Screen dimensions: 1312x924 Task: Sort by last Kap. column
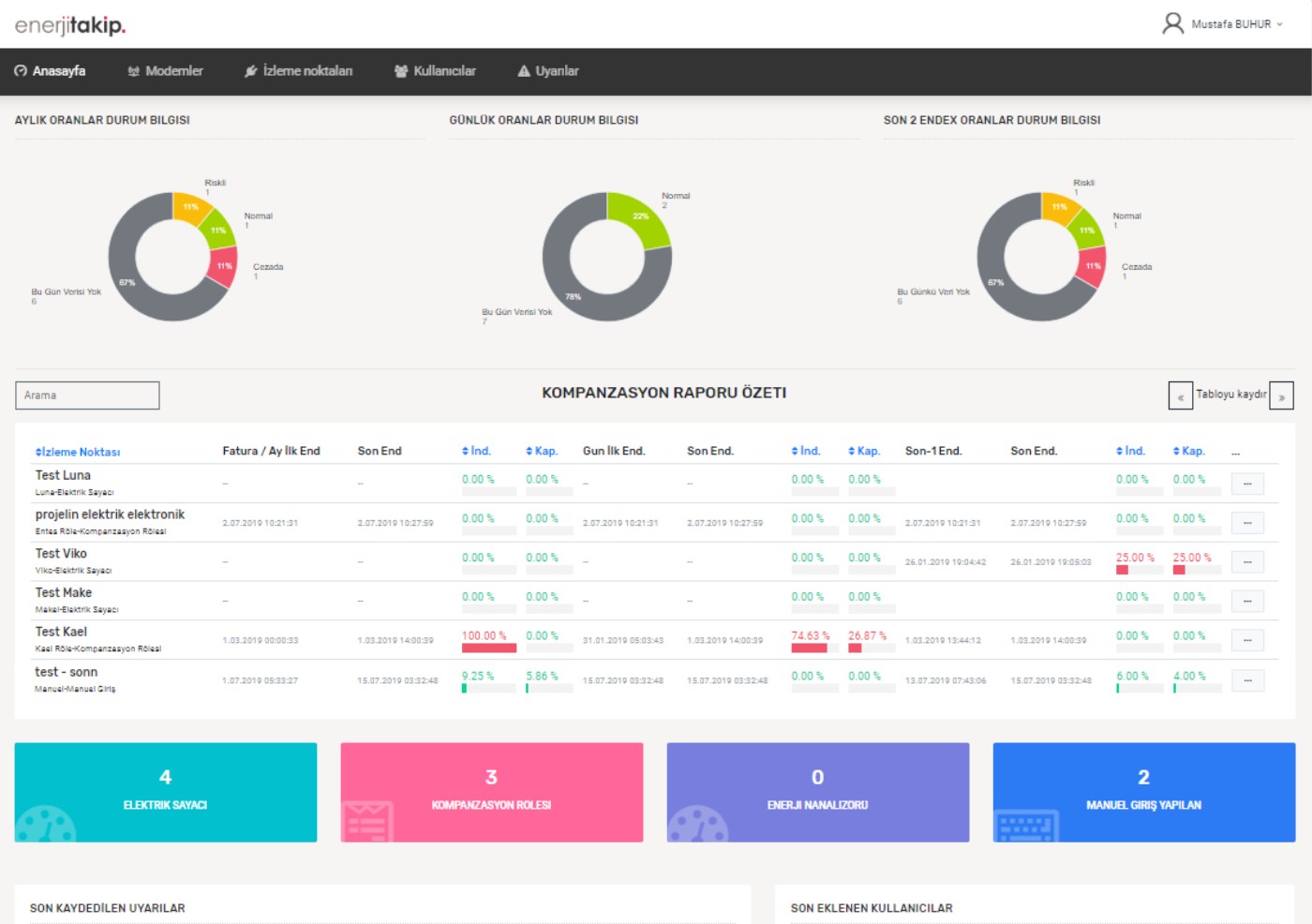1189,451
